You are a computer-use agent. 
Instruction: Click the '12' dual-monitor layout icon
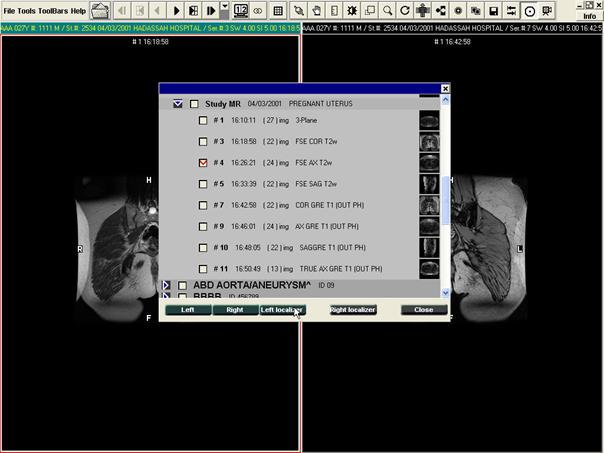click(241, 11)
